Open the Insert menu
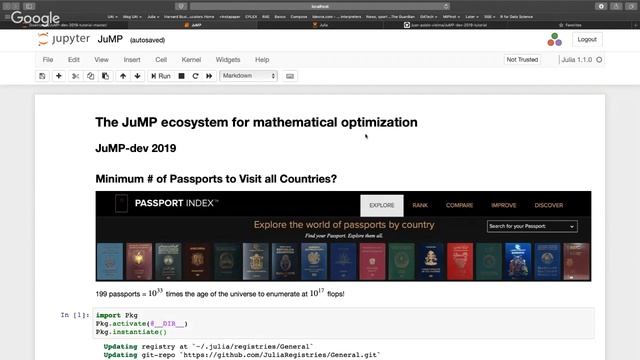 [132, 60]
